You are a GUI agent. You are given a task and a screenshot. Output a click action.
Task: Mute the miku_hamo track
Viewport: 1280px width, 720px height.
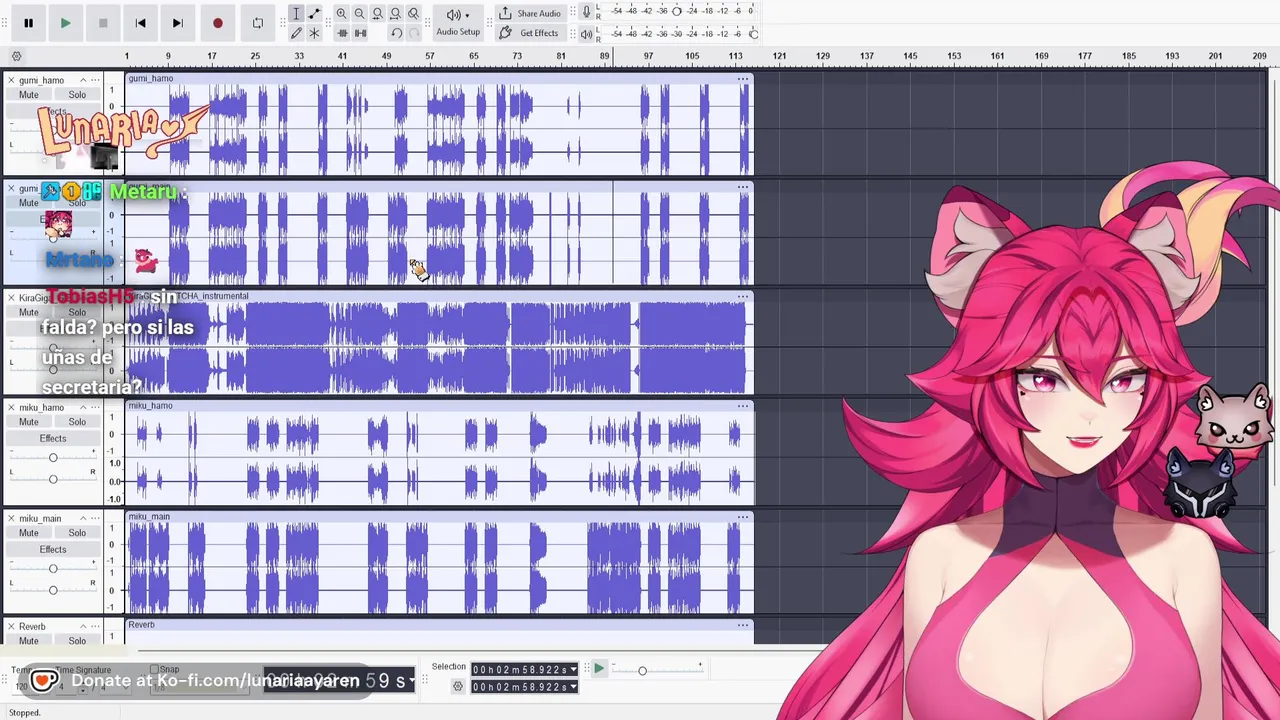pos(29,422)
